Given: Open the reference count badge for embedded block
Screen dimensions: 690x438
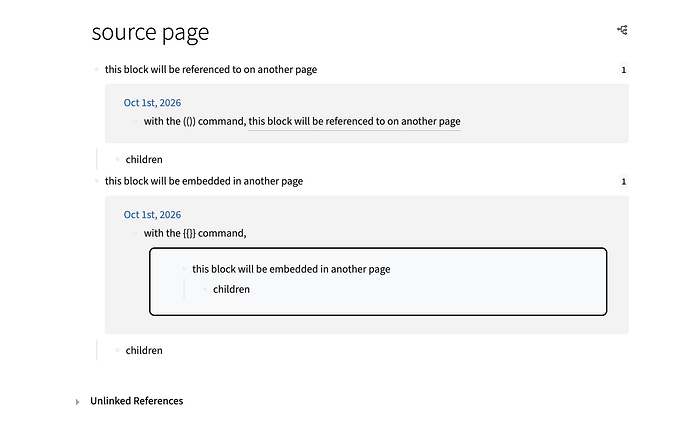Looking at the screenshot, I should [x=623, y=181].
